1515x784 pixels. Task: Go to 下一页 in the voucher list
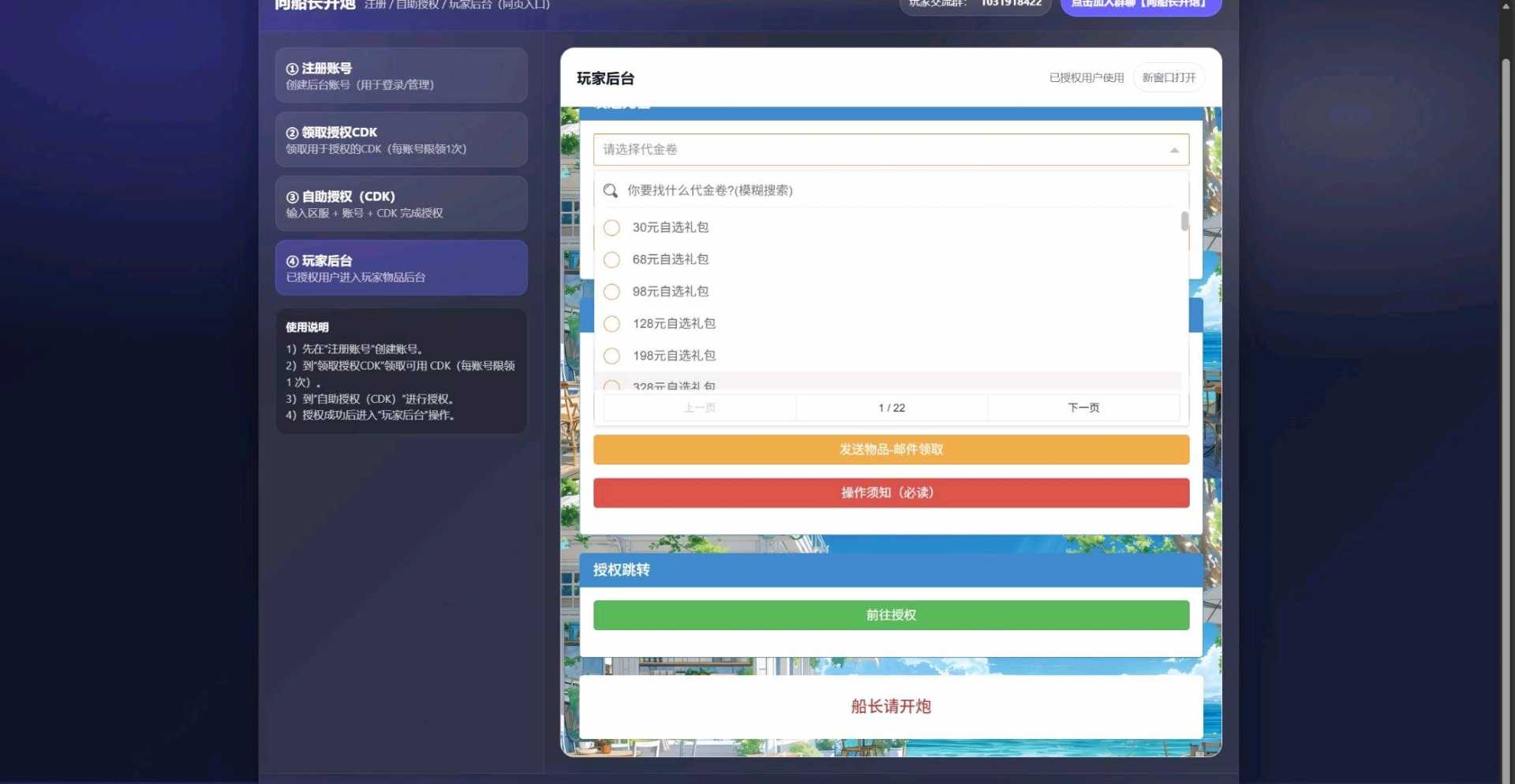tap(1083, 407)
